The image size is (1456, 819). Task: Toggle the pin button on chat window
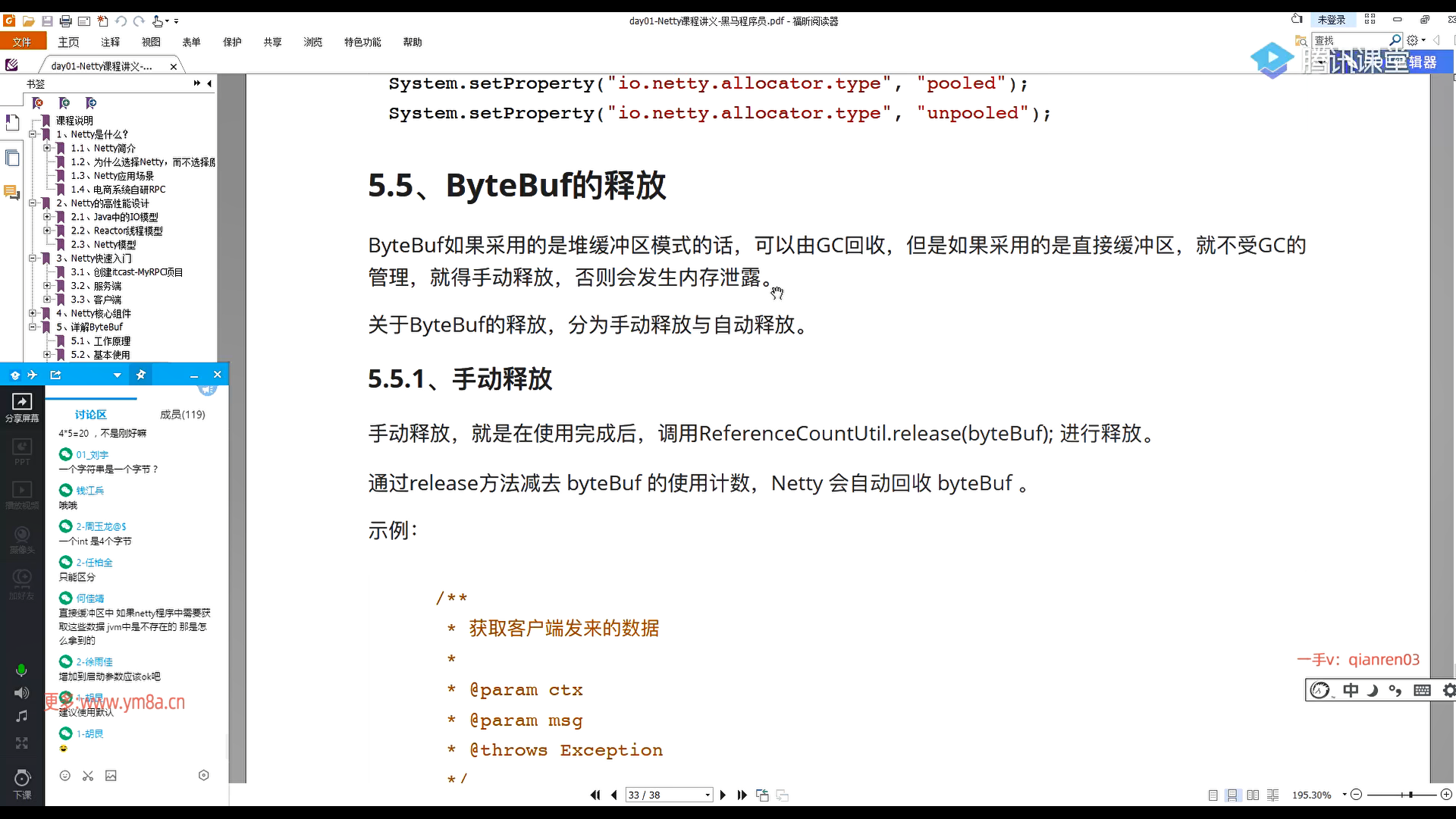click(x=140, y=375)
